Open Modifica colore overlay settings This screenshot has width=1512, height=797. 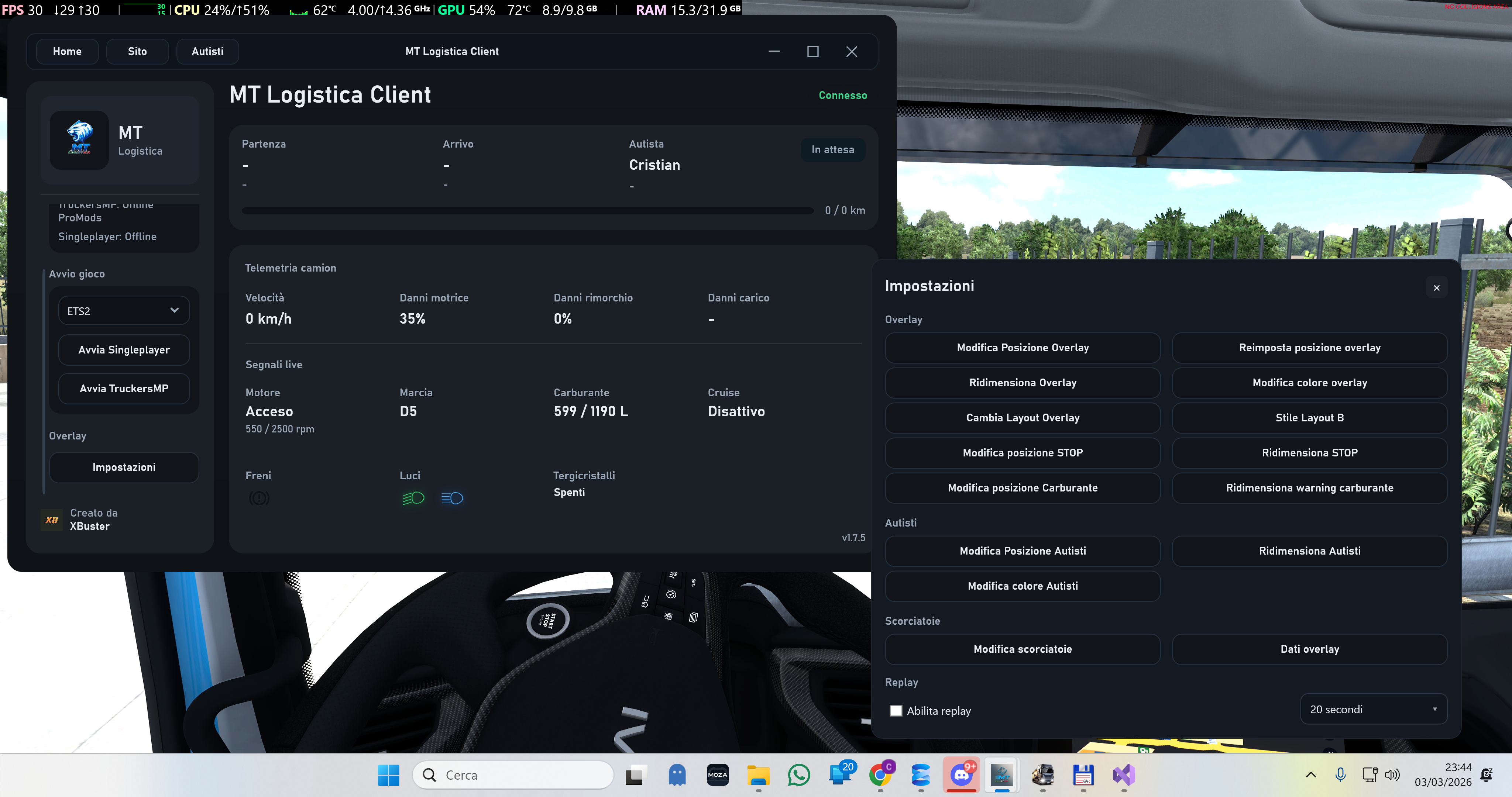click(x=1309, y=382)
